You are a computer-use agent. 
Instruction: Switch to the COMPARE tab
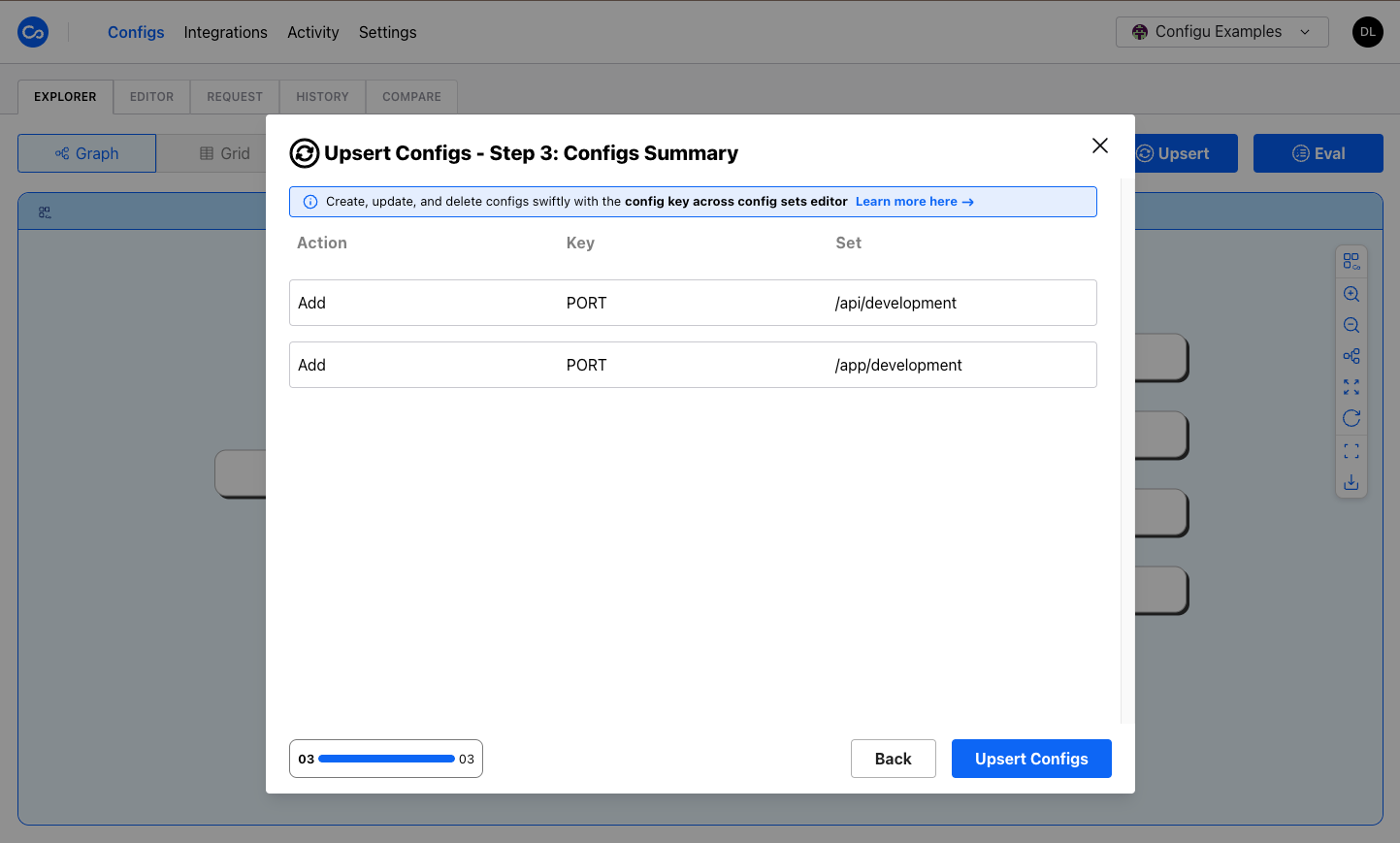[x=411, y=97]
